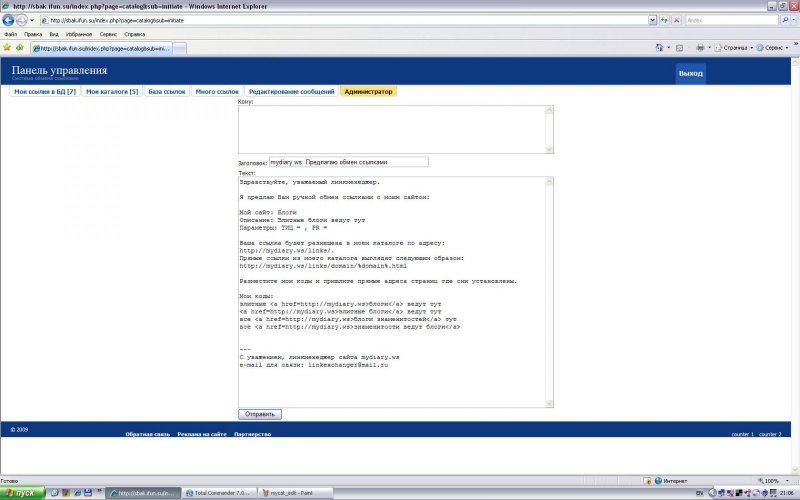
Task: Open the Windows Пуск start button
Action: coord(17,493)
